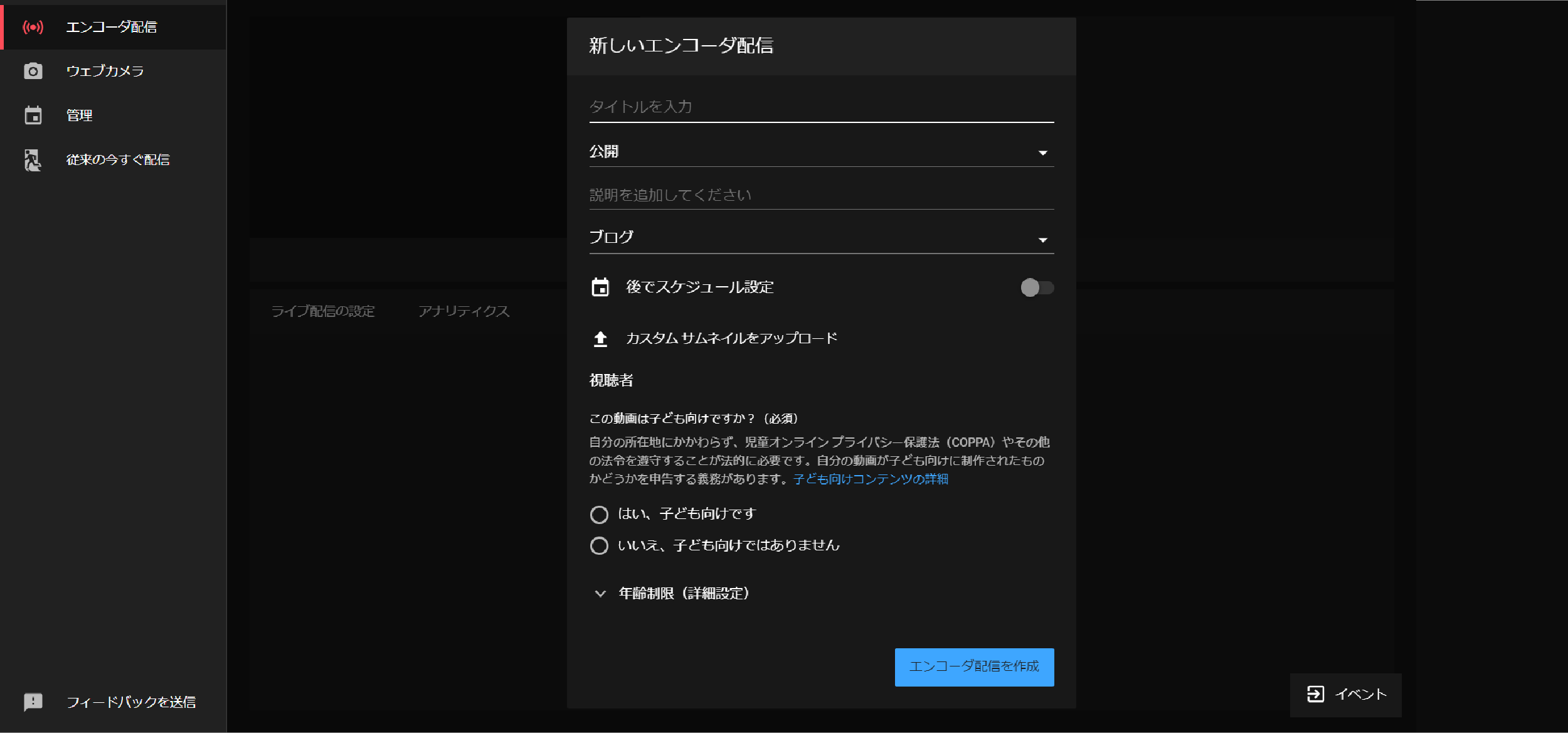This screenshot has height=733, width=1568.
Task: Click カスタム サムネイルをアップロード text
Action: click(x=731, y=338)
